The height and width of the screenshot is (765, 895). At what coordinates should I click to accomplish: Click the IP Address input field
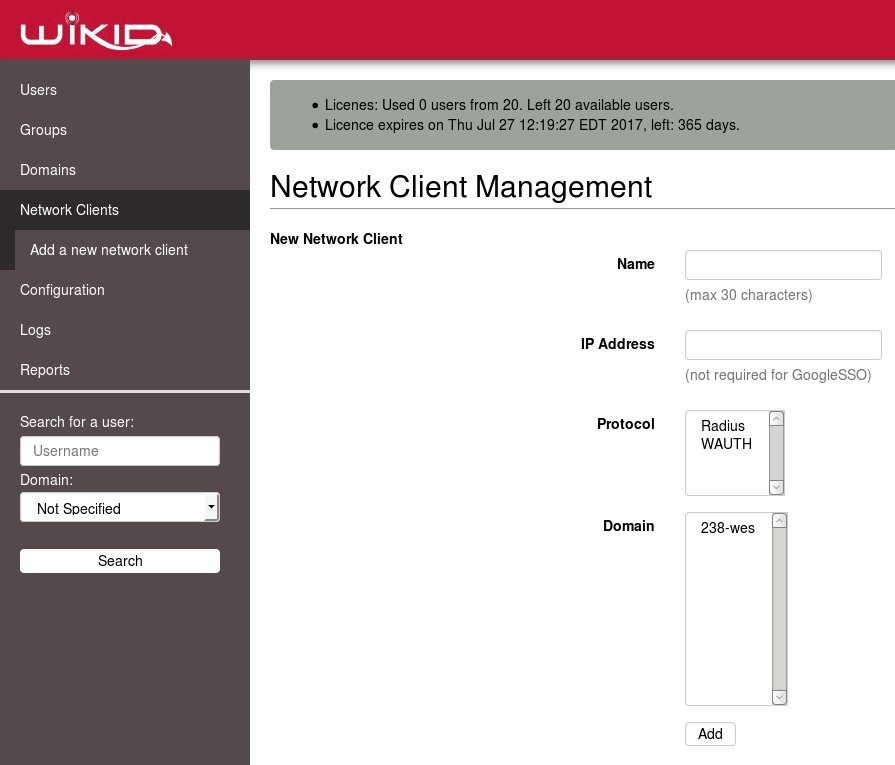point(783,344)
